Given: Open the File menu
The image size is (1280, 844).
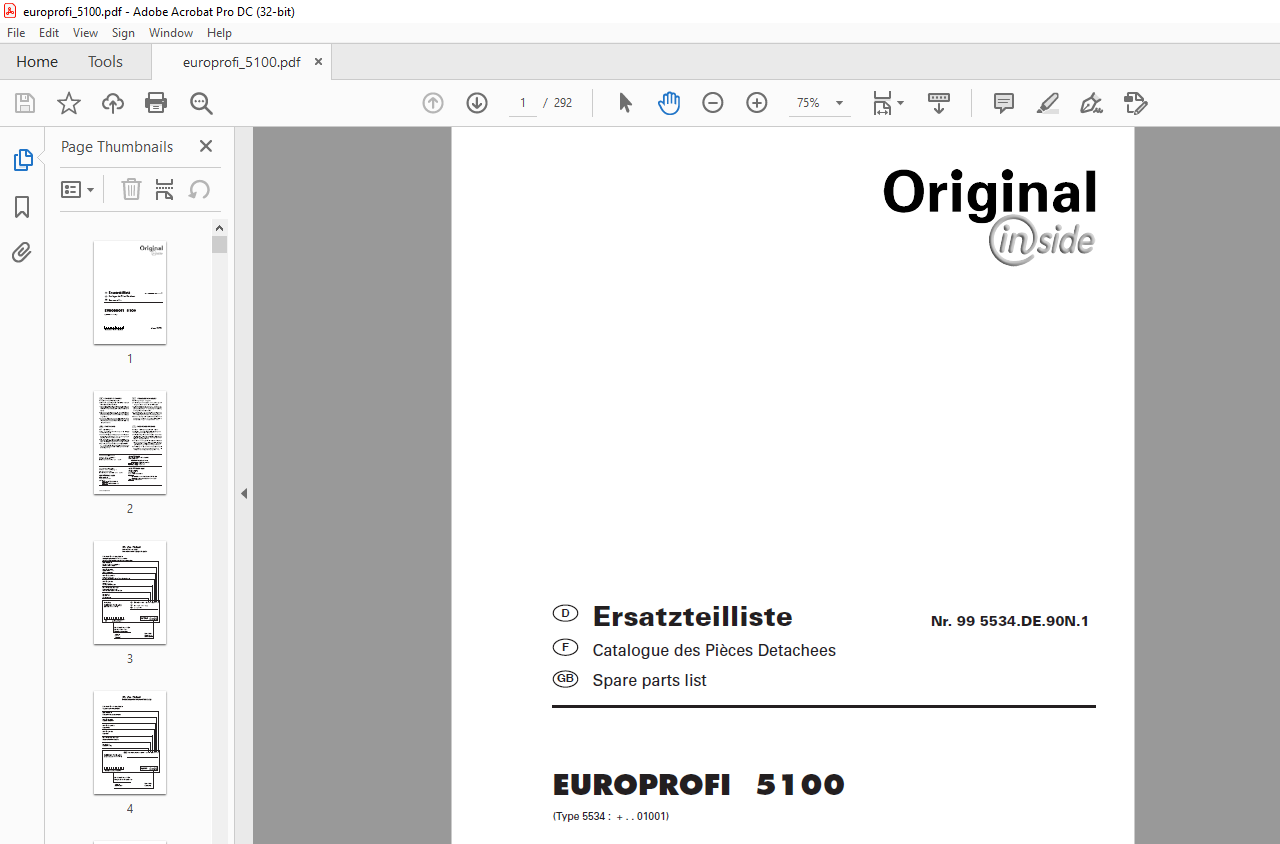Looking at the screenshot, I should click(16, 33).
